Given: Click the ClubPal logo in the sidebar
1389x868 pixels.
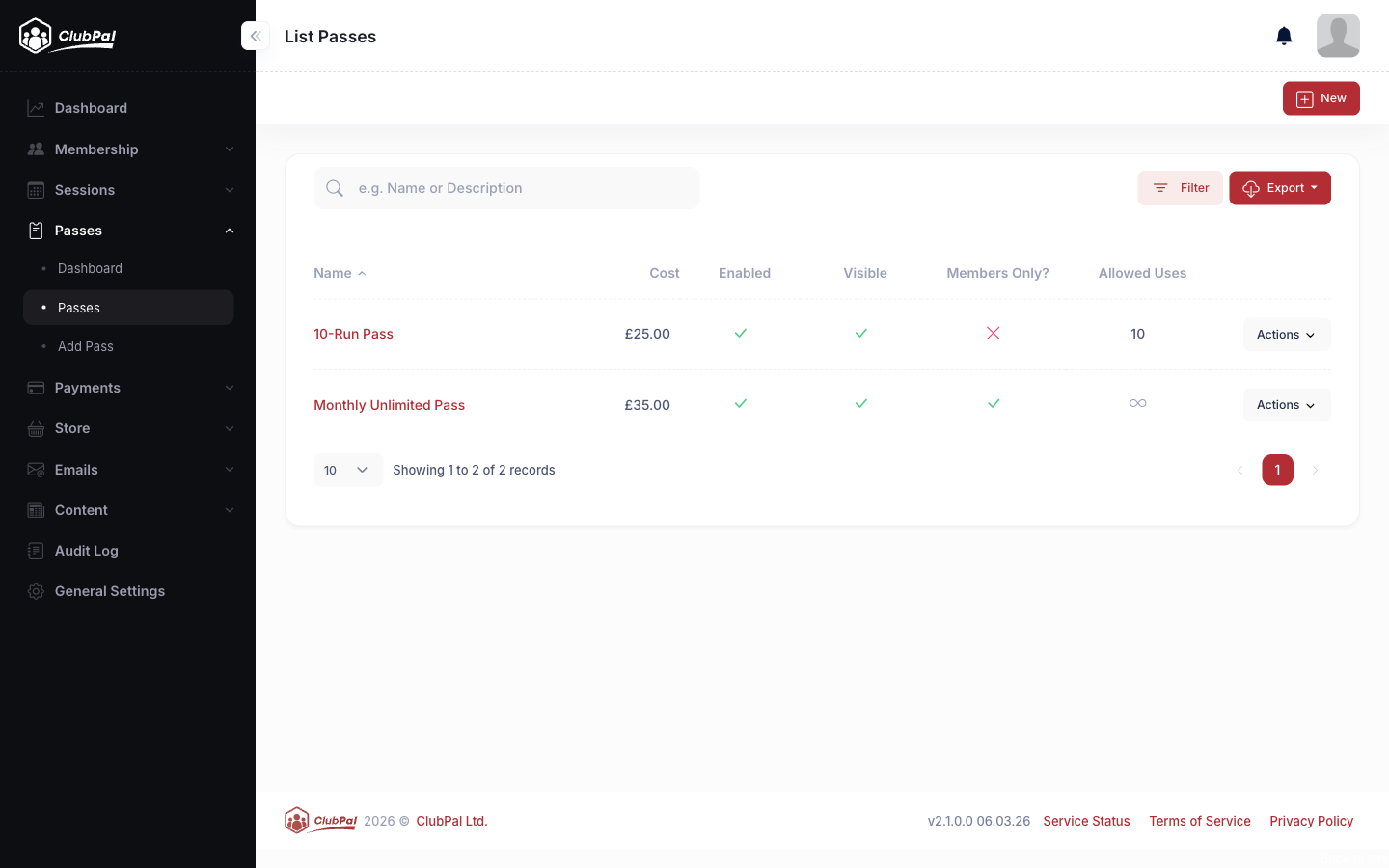Looking at the screenshot, I should pos(67,36).
